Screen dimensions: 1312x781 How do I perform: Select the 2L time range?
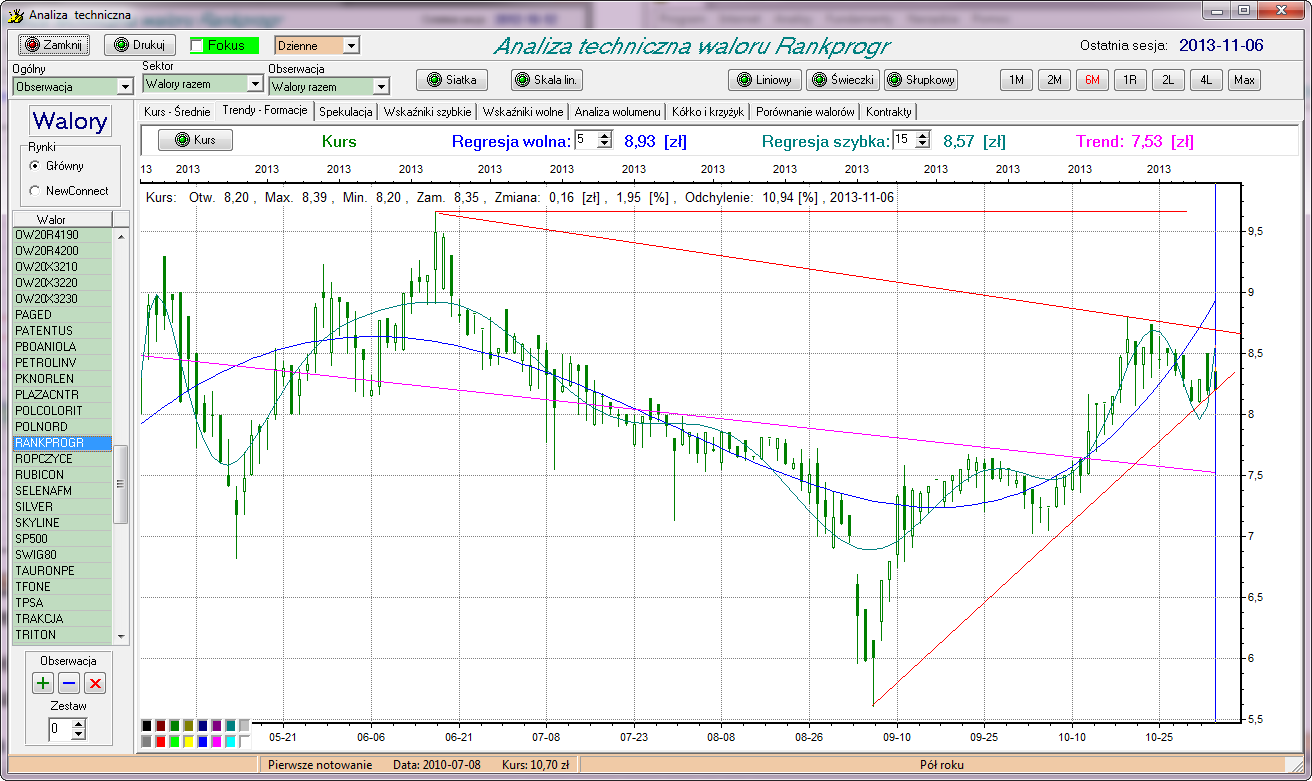click(1167, 80)
